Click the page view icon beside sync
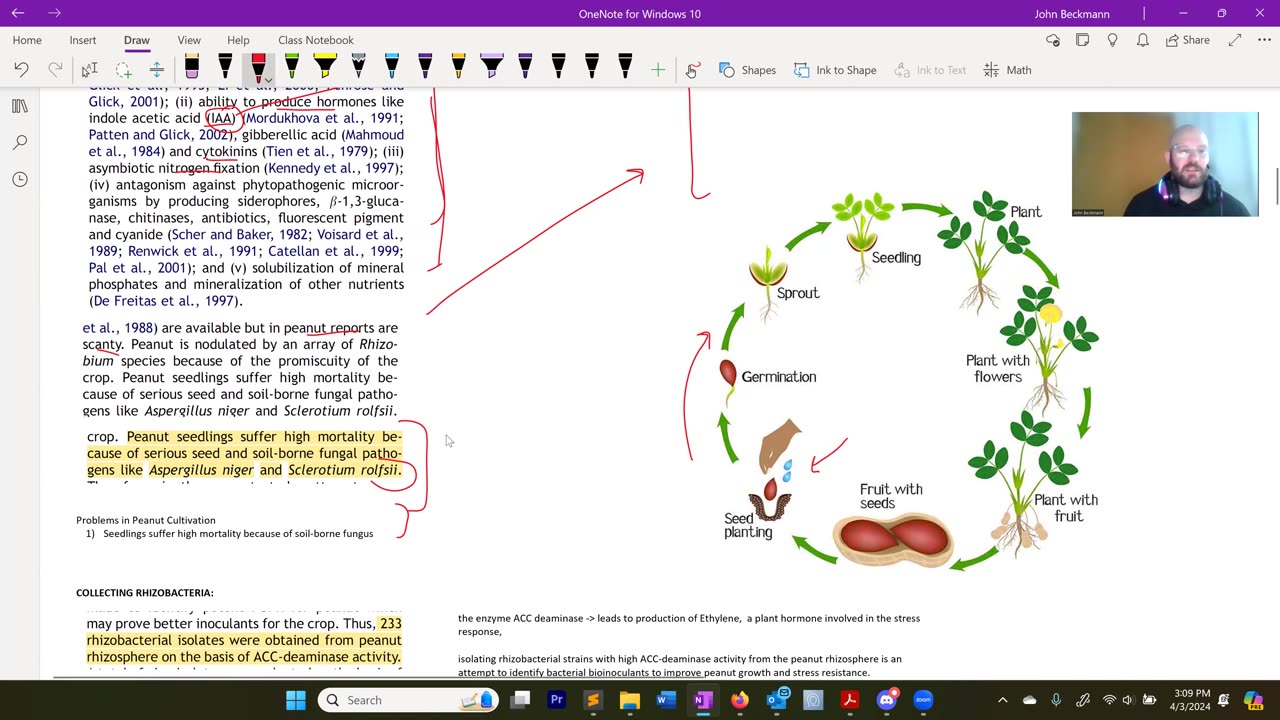The height and width of the screenshot is (720, 1280). (1082, 40)
